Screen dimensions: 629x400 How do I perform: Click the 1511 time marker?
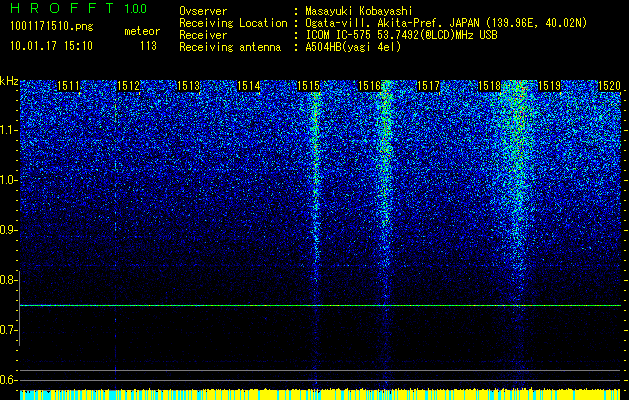pyautogui.click(x=69, y=86)
